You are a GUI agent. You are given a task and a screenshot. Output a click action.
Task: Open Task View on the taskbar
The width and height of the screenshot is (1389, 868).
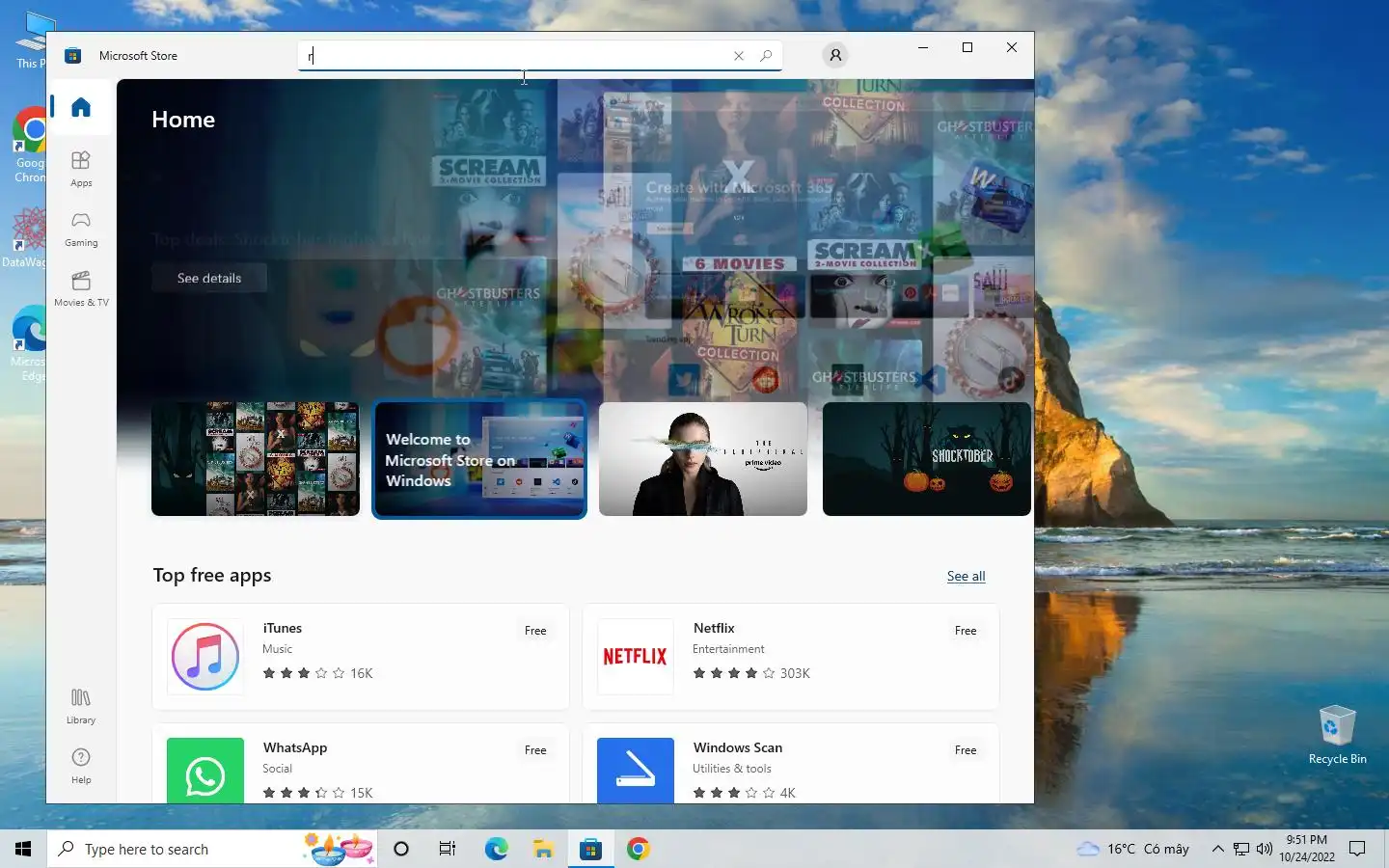[448, 849]
